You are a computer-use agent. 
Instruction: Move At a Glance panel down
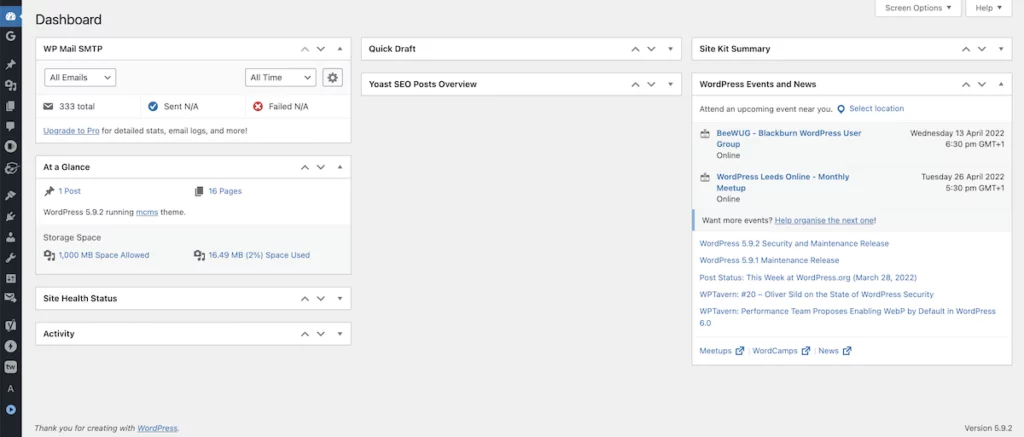(x=321, y=167)
